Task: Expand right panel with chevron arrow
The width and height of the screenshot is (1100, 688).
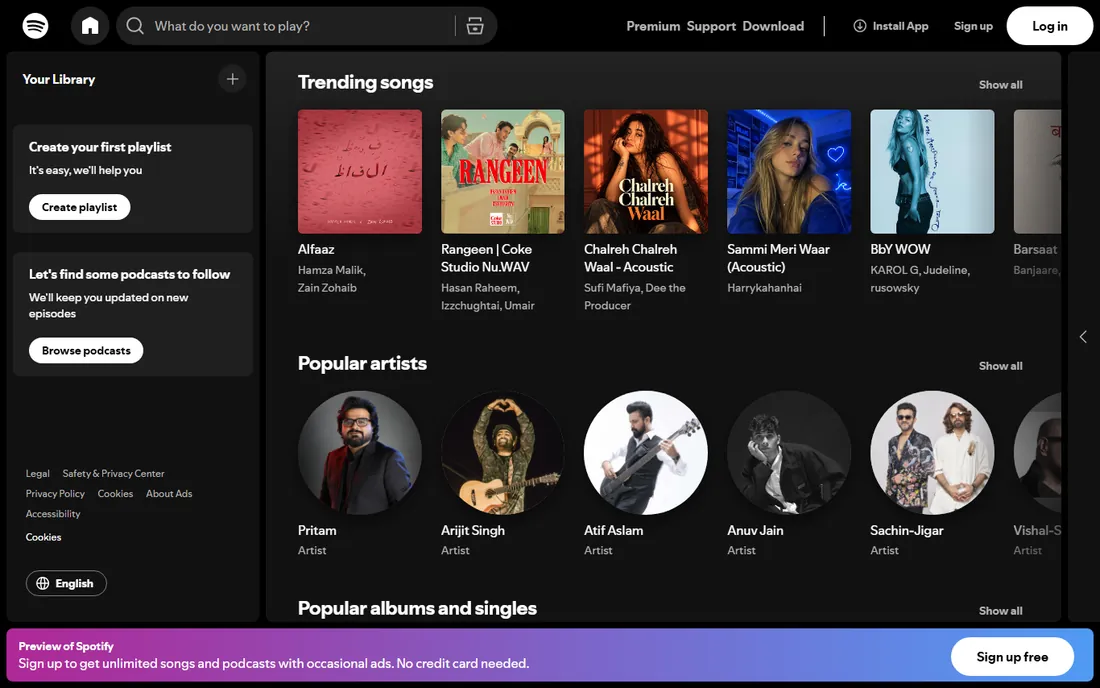Action: tap(1083, 337)
